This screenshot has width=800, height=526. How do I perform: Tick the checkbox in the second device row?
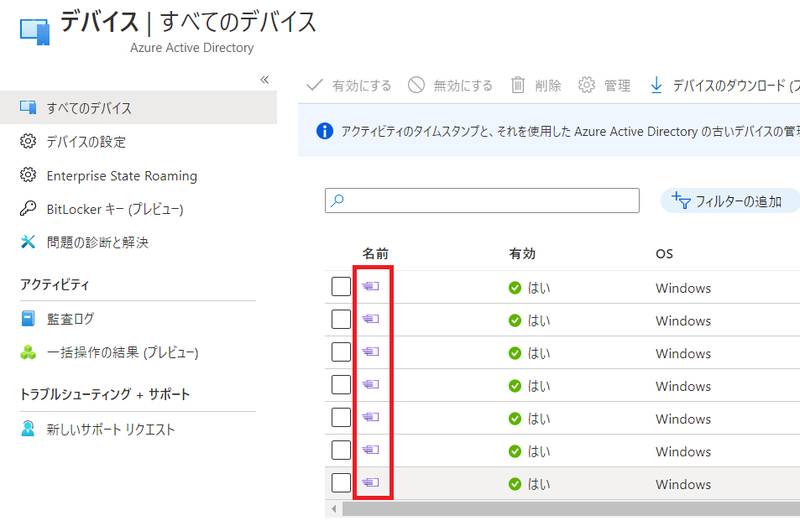[x=341, y=319]
